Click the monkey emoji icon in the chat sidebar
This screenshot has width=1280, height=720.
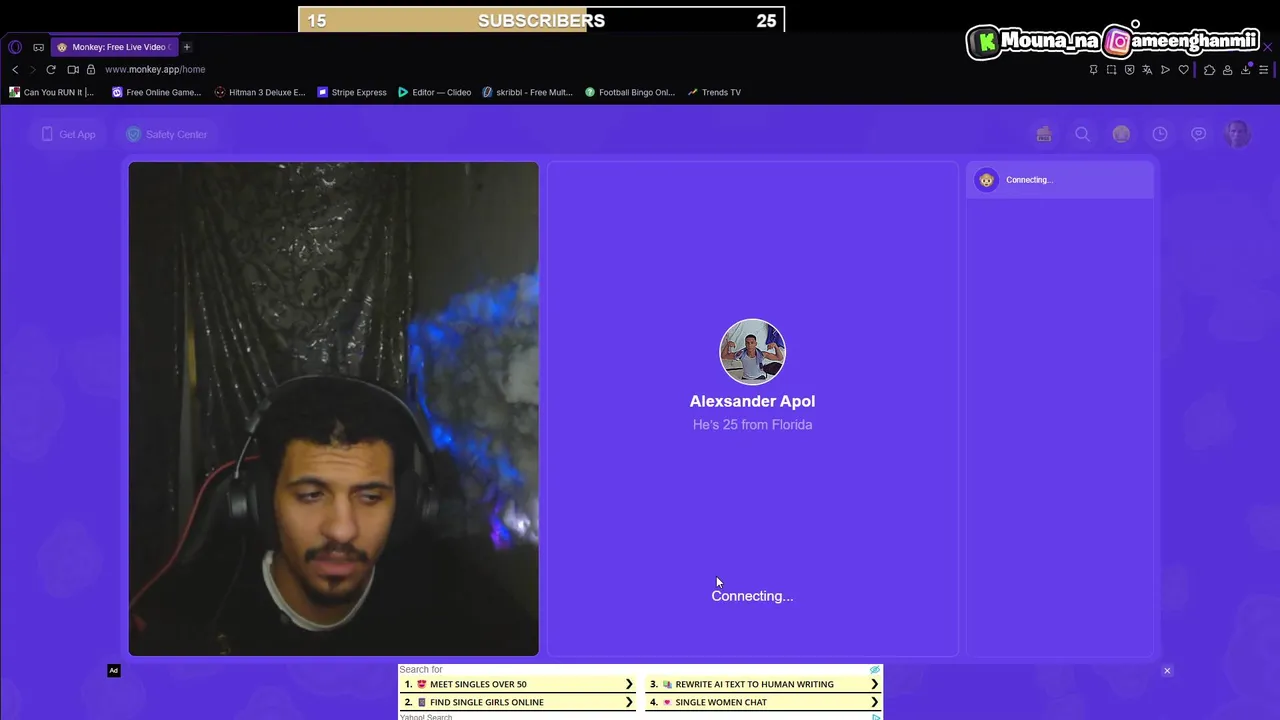click(x=986, y=180)
